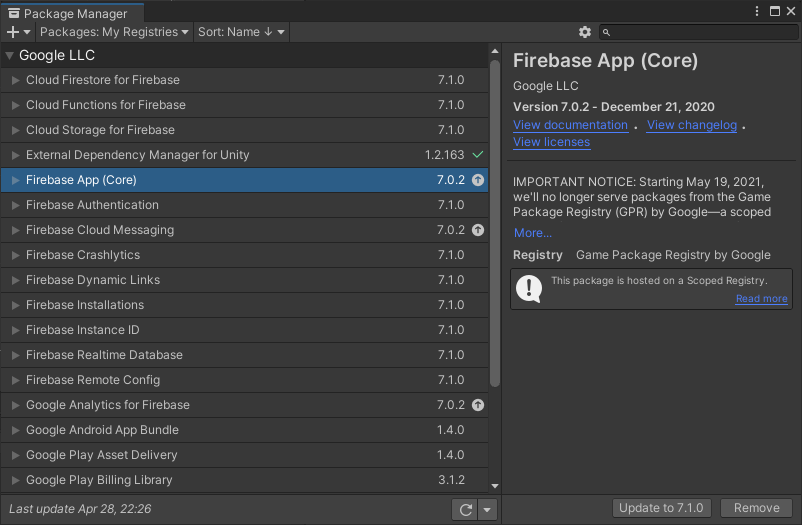Viewport: 802px width, 525px height.
Task: Open Package Manager advanced settings gear
Action: tap(585, 32)
